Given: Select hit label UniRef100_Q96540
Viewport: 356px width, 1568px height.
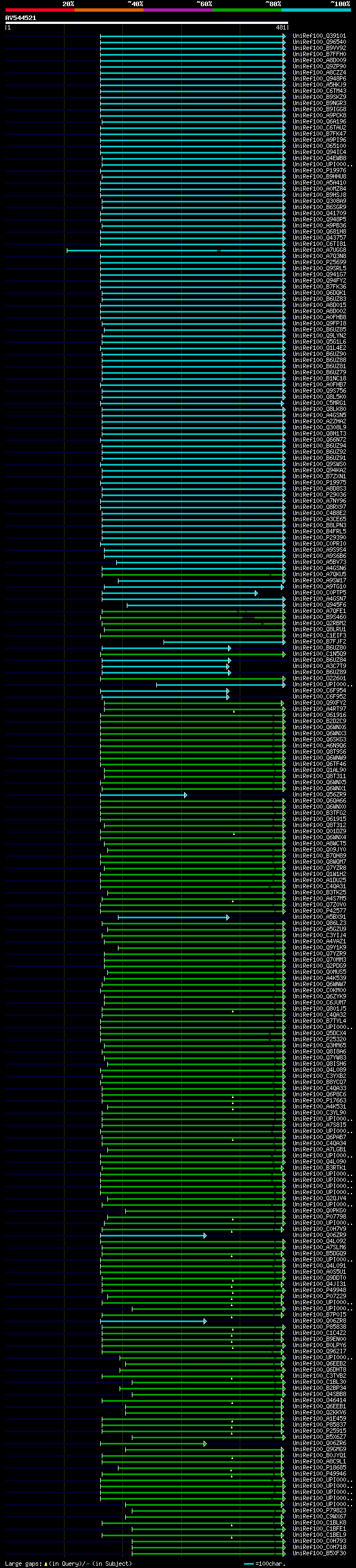Looking at the screenshot, I should [319, 42].
